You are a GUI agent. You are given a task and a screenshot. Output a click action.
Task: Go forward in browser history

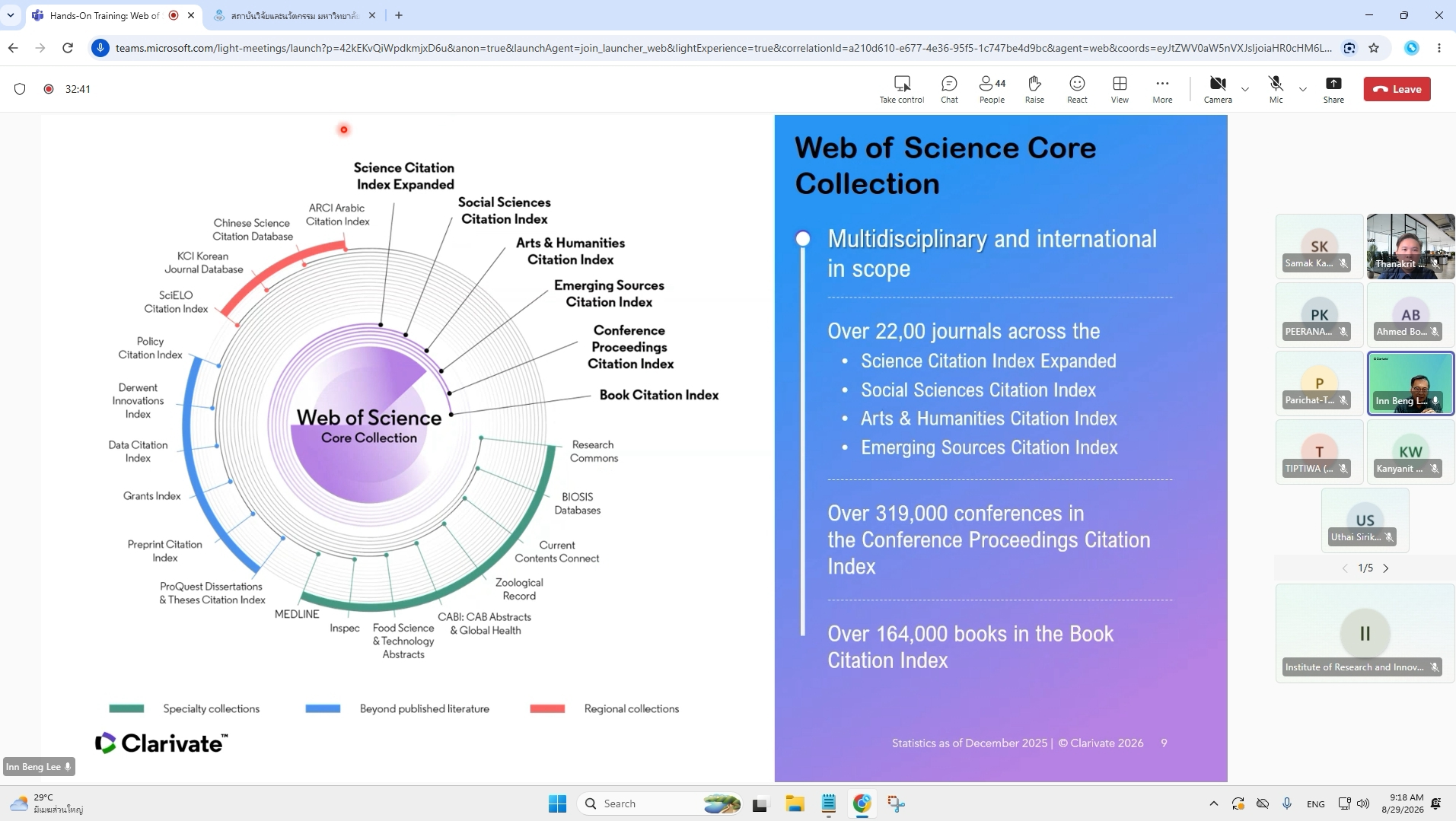pos(40,48)
